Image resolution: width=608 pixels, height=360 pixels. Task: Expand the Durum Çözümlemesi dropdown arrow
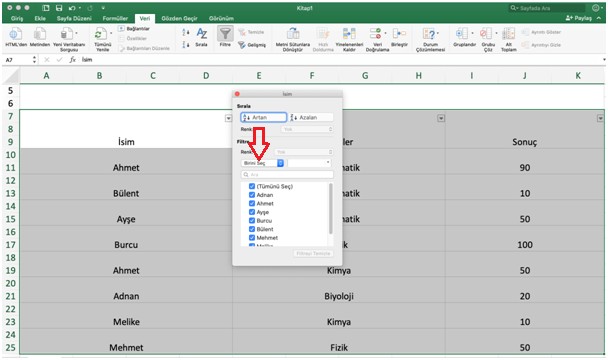pos(438,33)
